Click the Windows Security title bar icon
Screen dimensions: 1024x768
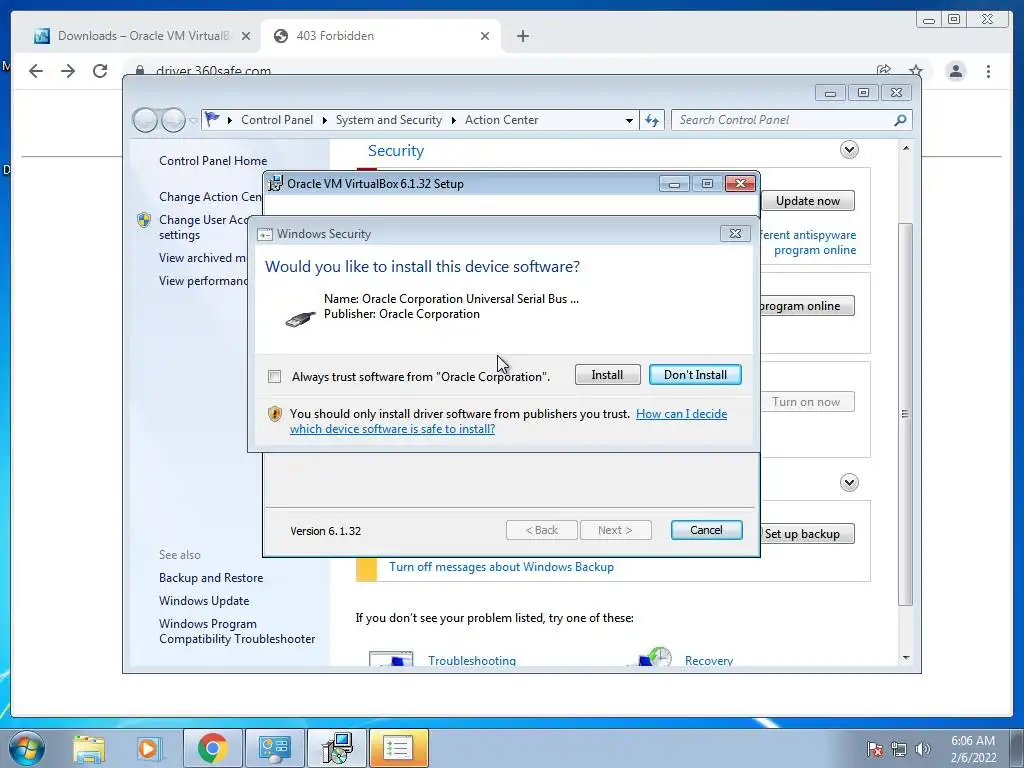pyautogui.click(x=265, y=234)
